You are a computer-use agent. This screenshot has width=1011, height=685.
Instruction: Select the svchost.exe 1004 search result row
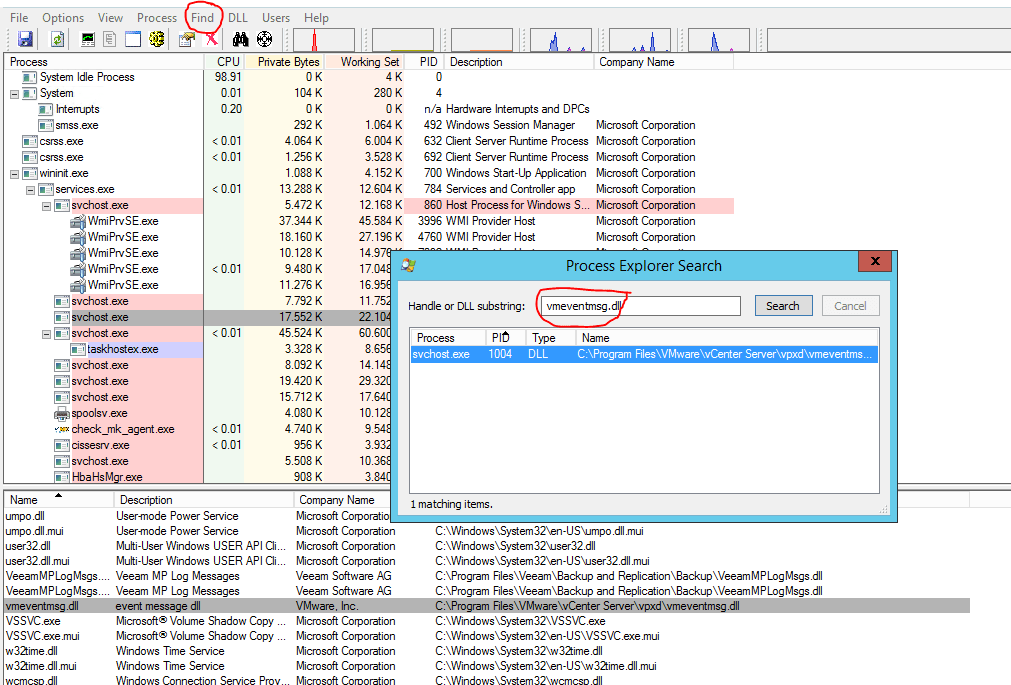click(644, 354)
